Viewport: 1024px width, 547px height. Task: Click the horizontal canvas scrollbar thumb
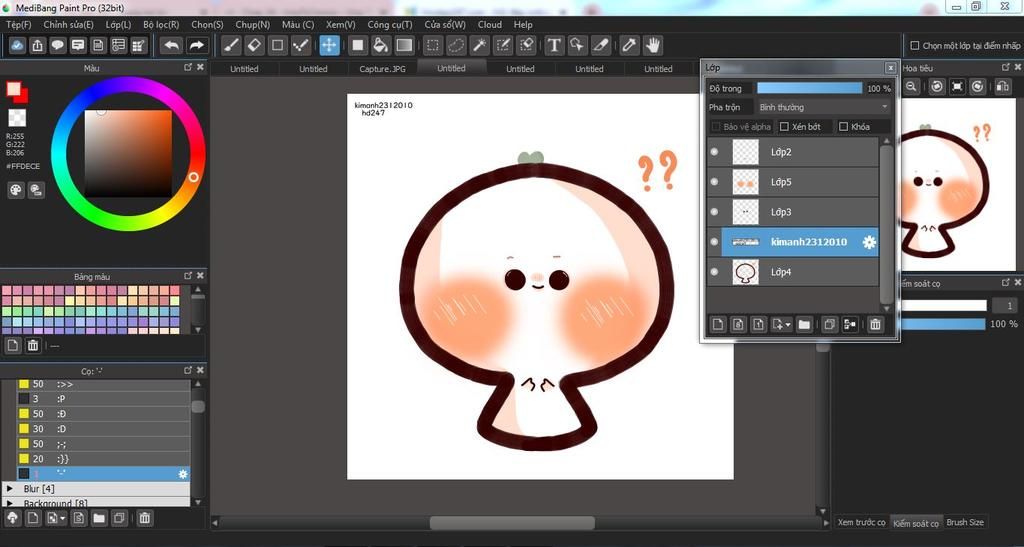512,523
